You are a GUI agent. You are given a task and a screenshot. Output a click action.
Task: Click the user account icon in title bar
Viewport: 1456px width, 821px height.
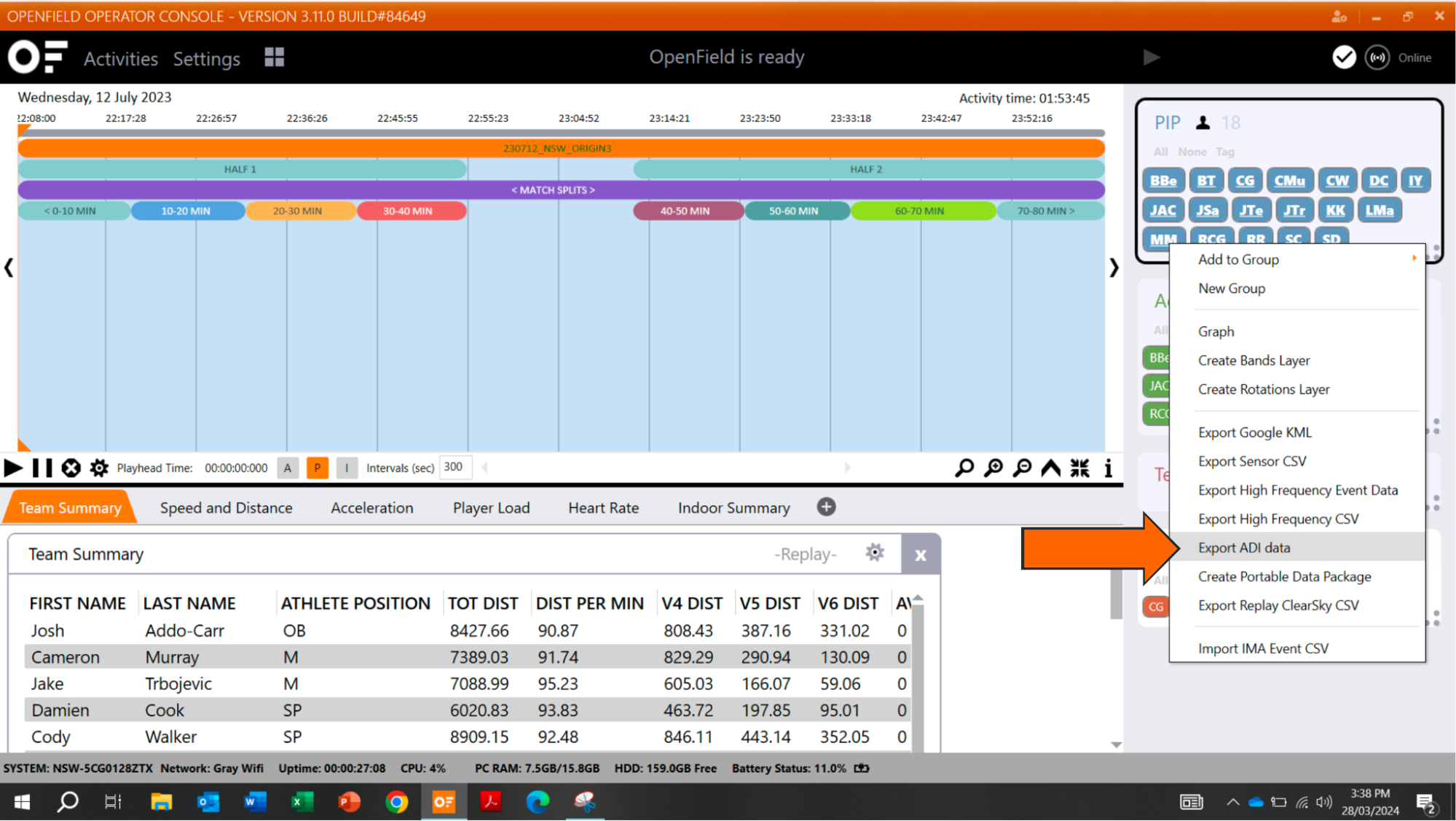pos(1339,16)
